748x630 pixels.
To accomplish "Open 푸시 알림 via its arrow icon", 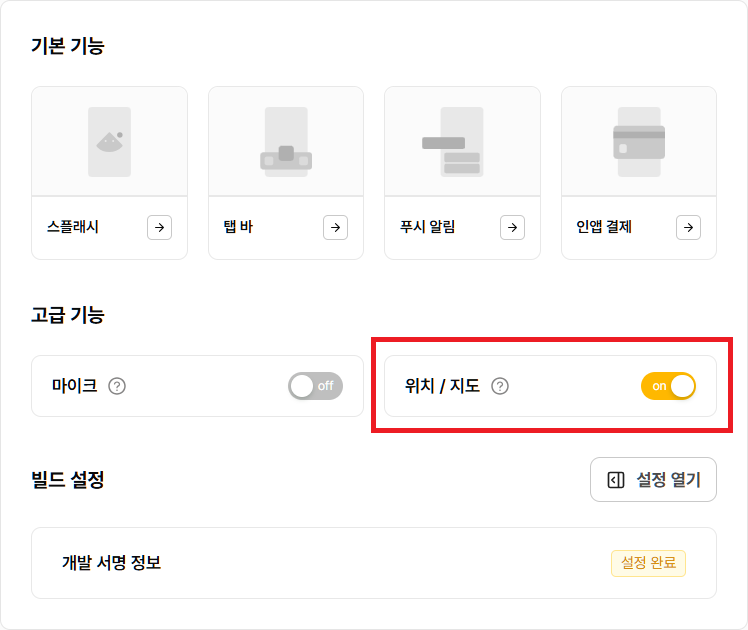I will pos(512,227).
